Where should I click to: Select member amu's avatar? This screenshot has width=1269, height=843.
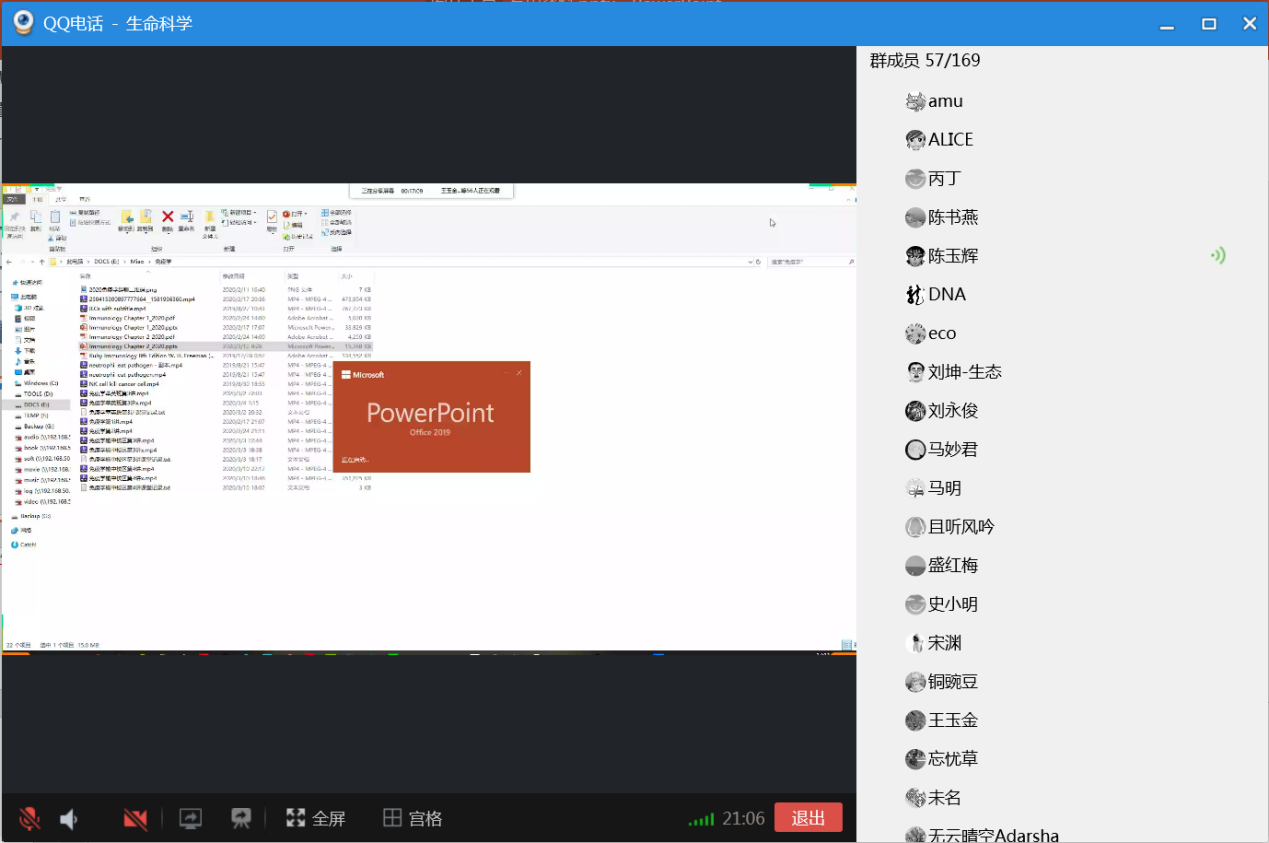pyautogui.click(x=915, y=101)
